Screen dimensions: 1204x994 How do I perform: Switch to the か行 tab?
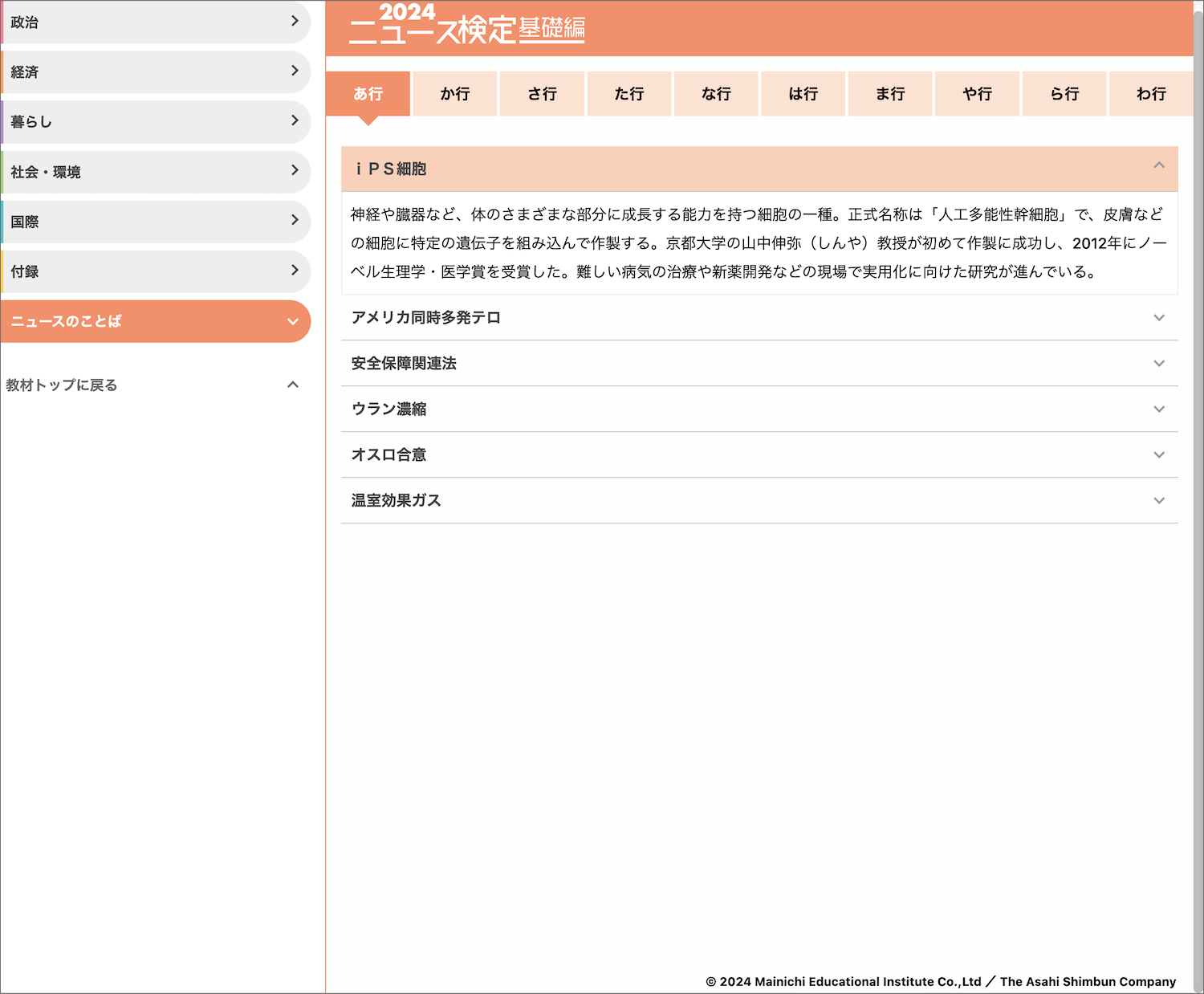(455, 94)
